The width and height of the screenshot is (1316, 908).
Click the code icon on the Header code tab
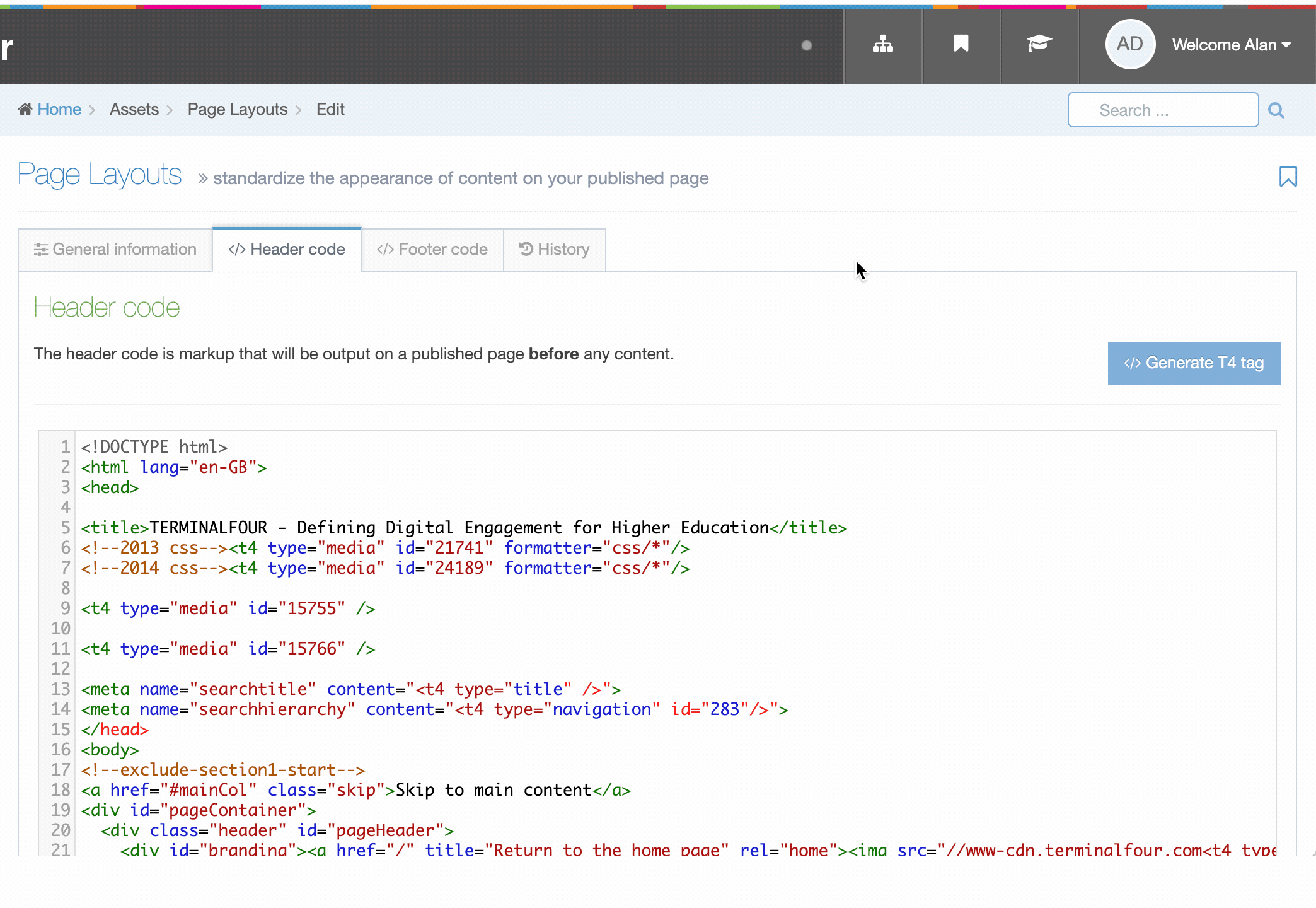point(236,249)
